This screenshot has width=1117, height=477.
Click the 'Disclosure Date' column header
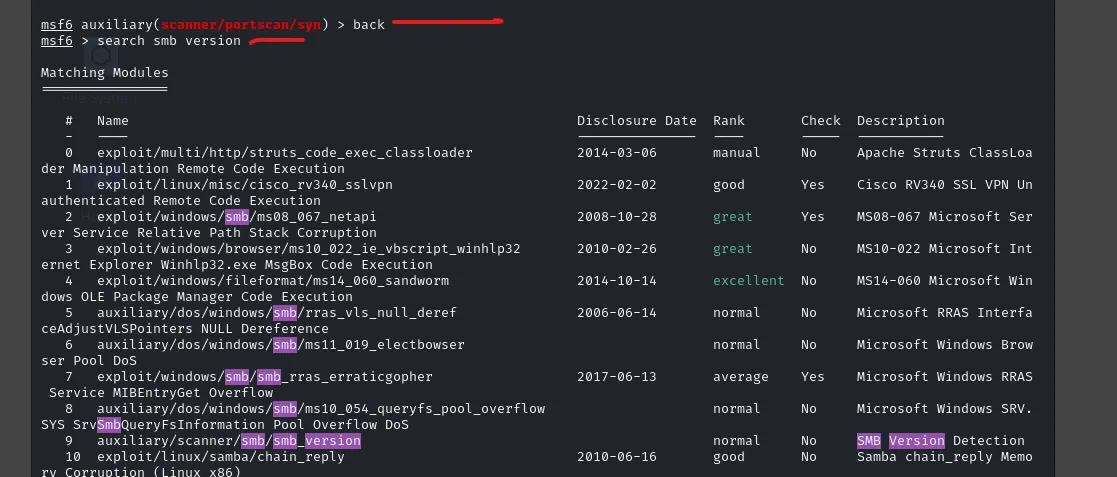coord(637,120)
